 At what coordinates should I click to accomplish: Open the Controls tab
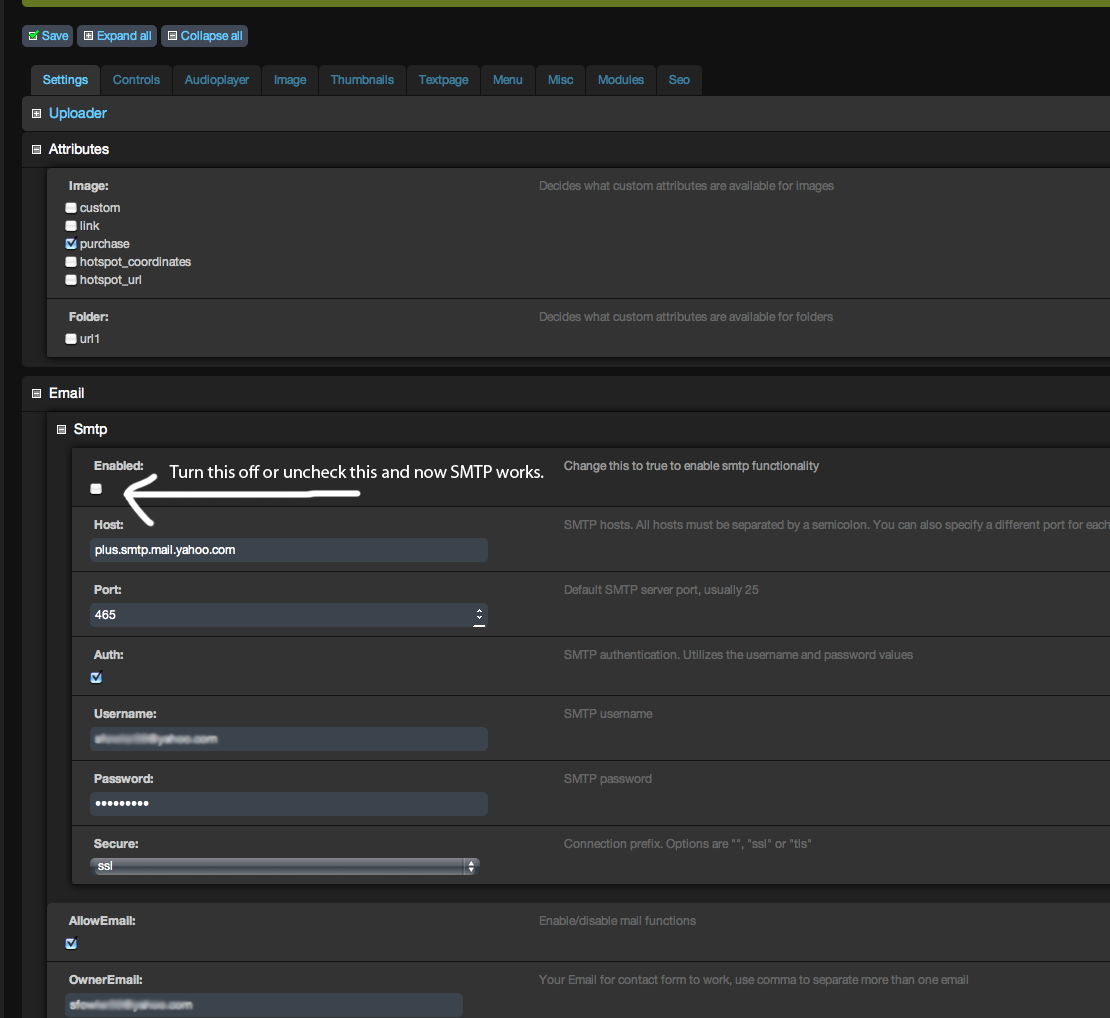click(136, 80)
